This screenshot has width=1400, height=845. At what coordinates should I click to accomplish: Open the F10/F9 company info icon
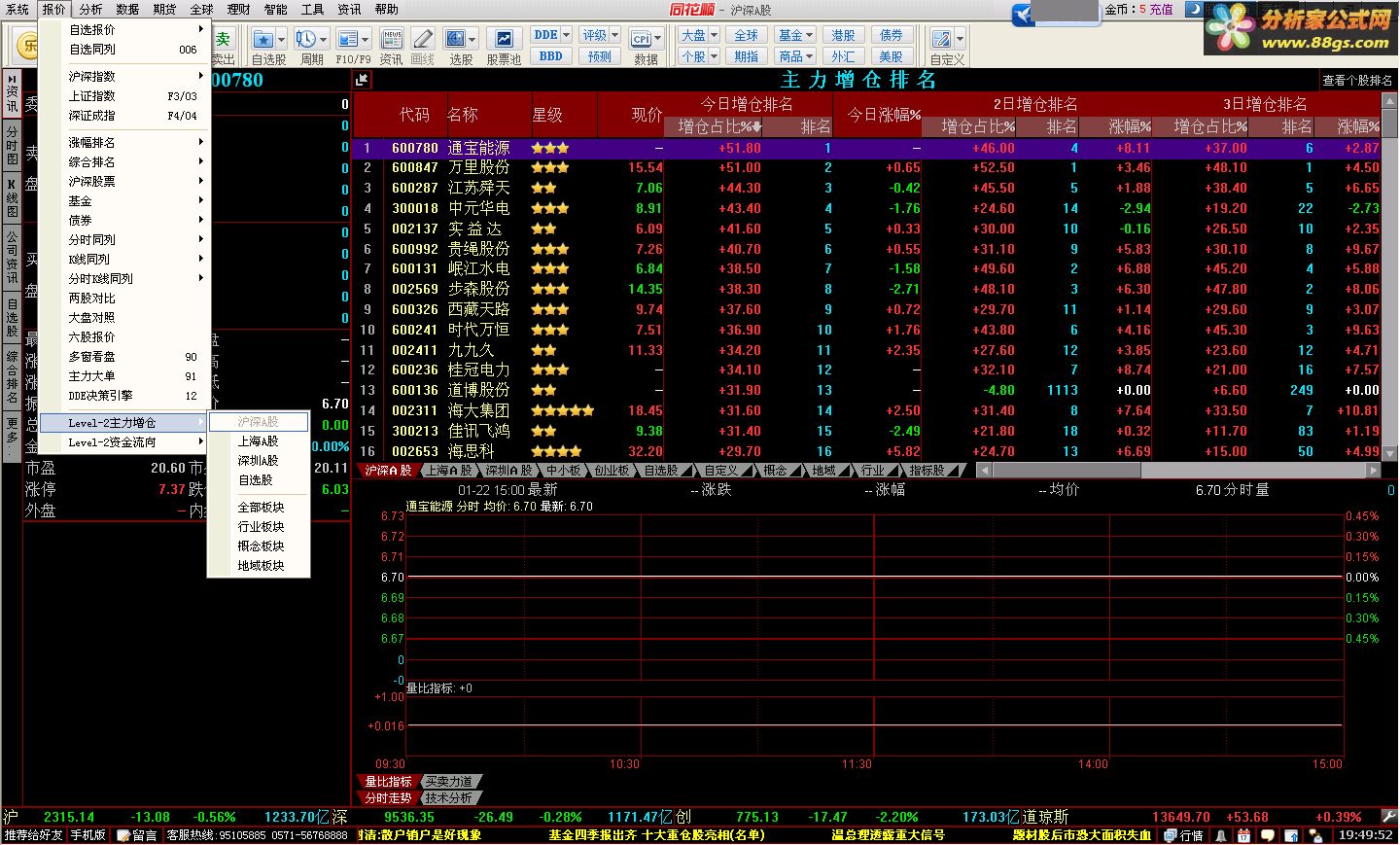pos(347,39)
